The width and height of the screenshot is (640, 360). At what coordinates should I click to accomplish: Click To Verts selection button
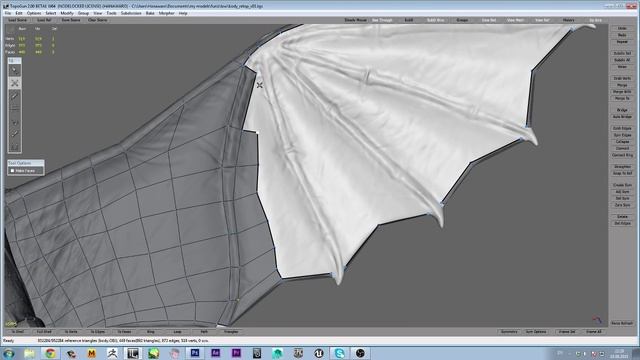click(x=71, y=332)
